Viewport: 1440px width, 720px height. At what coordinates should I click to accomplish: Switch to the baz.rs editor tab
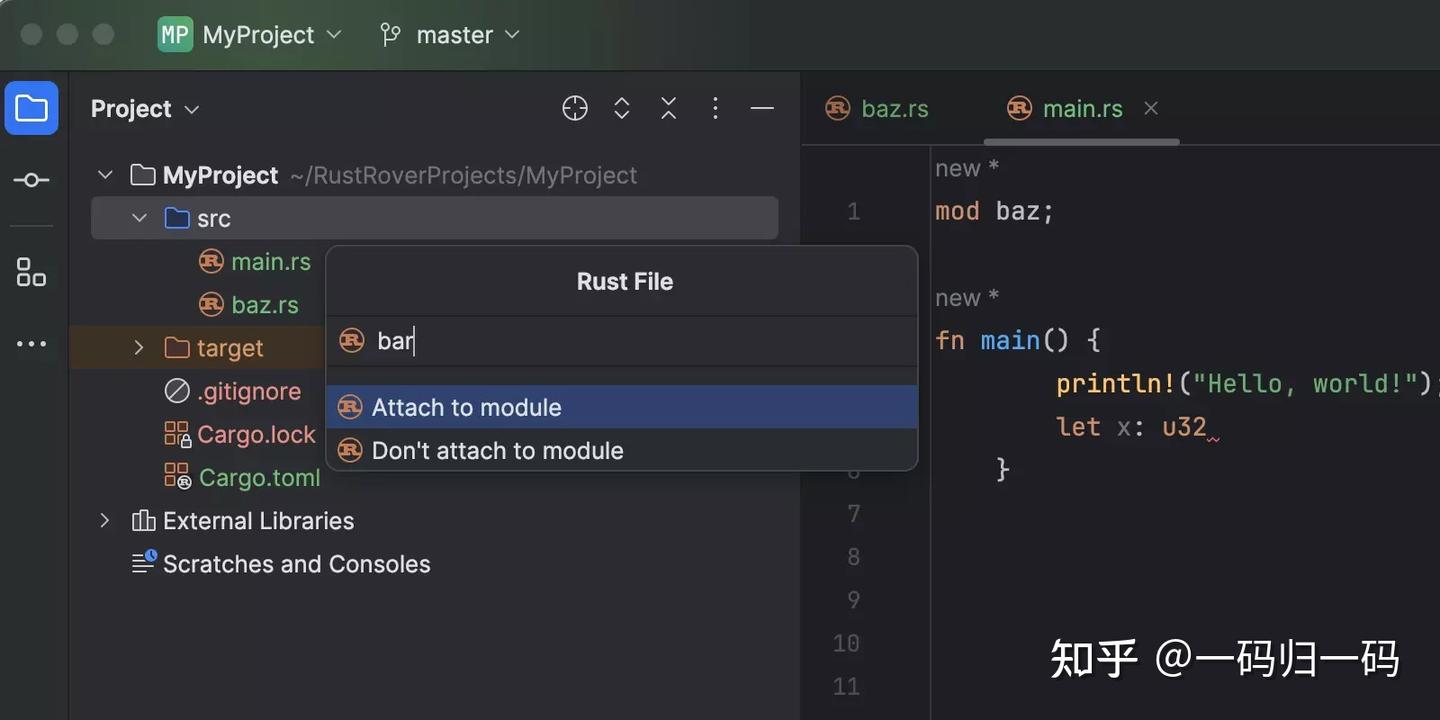(878, 109)
